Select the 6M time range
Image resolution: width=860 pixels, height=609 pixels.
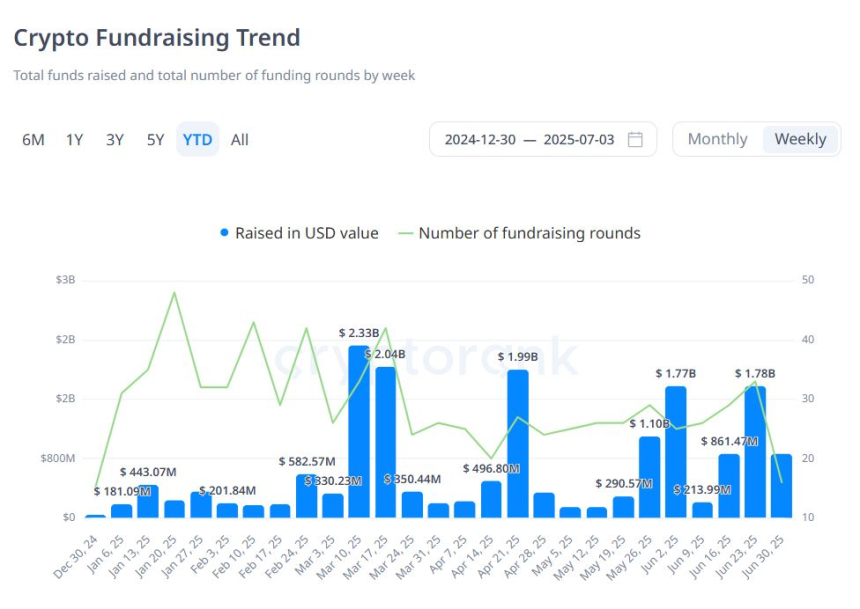(x=33, y=140)
